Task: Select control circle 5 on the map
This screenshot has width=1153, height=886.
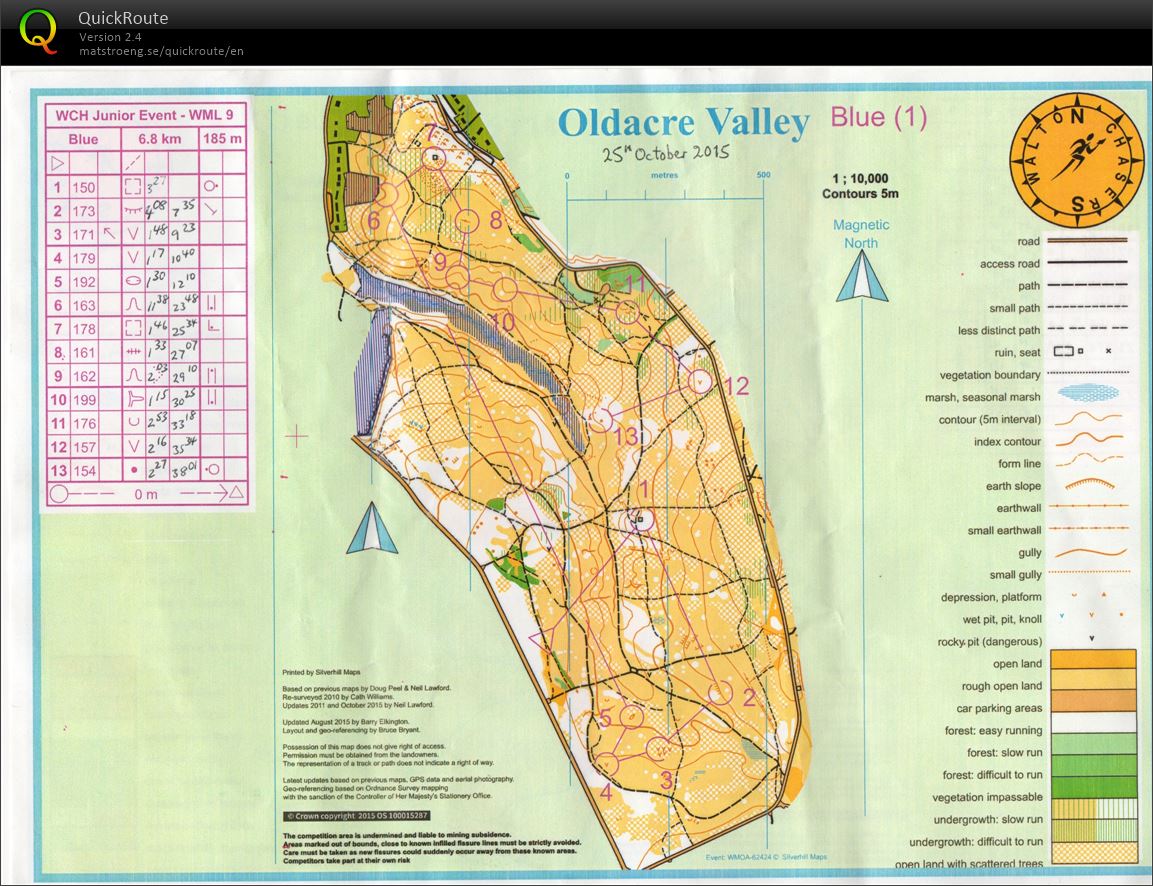Action: (x=632, y=715)
